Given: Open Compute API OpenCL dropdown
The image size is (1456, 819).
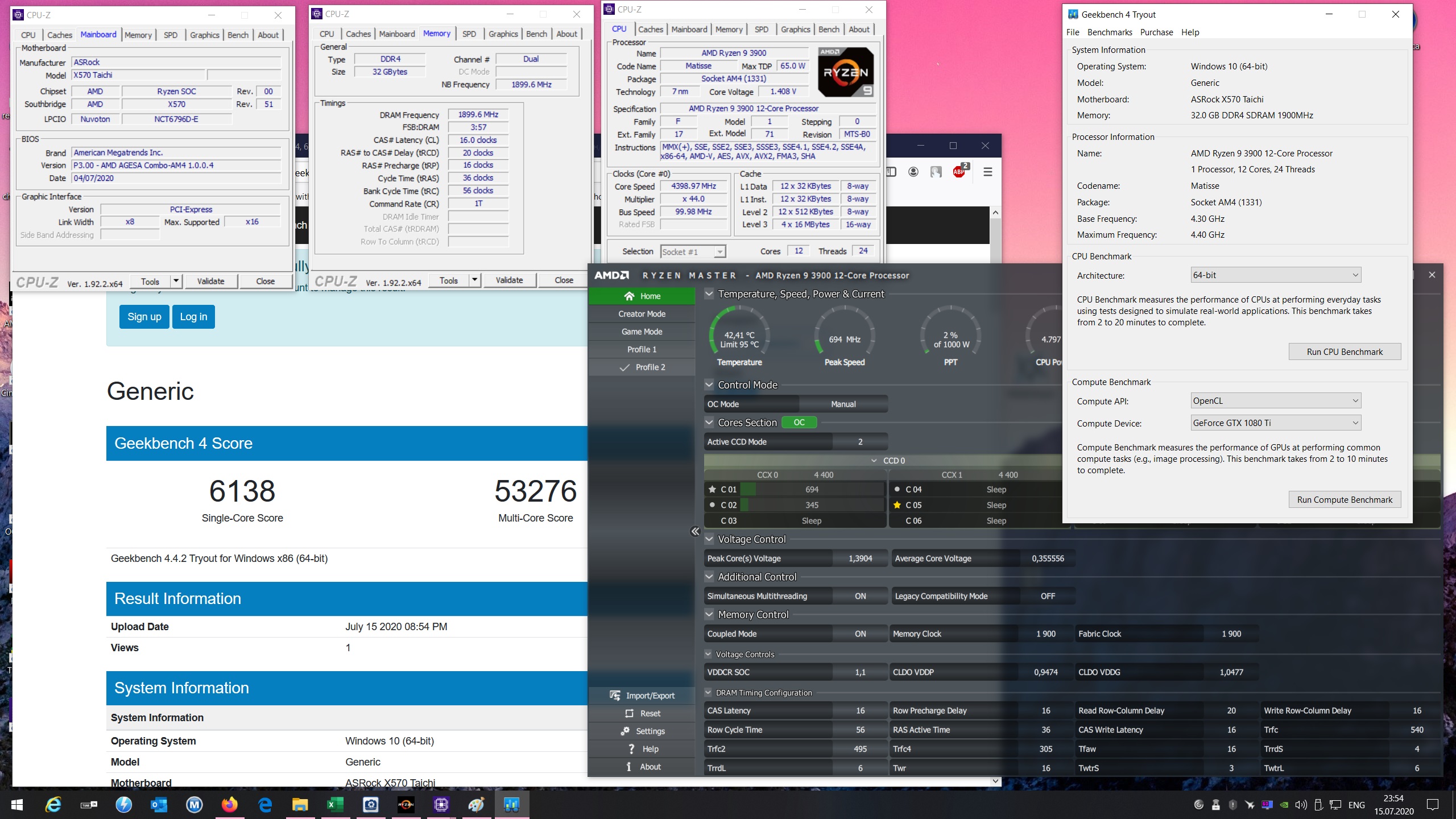Looking at the screenshot, I should [1276, 401].
